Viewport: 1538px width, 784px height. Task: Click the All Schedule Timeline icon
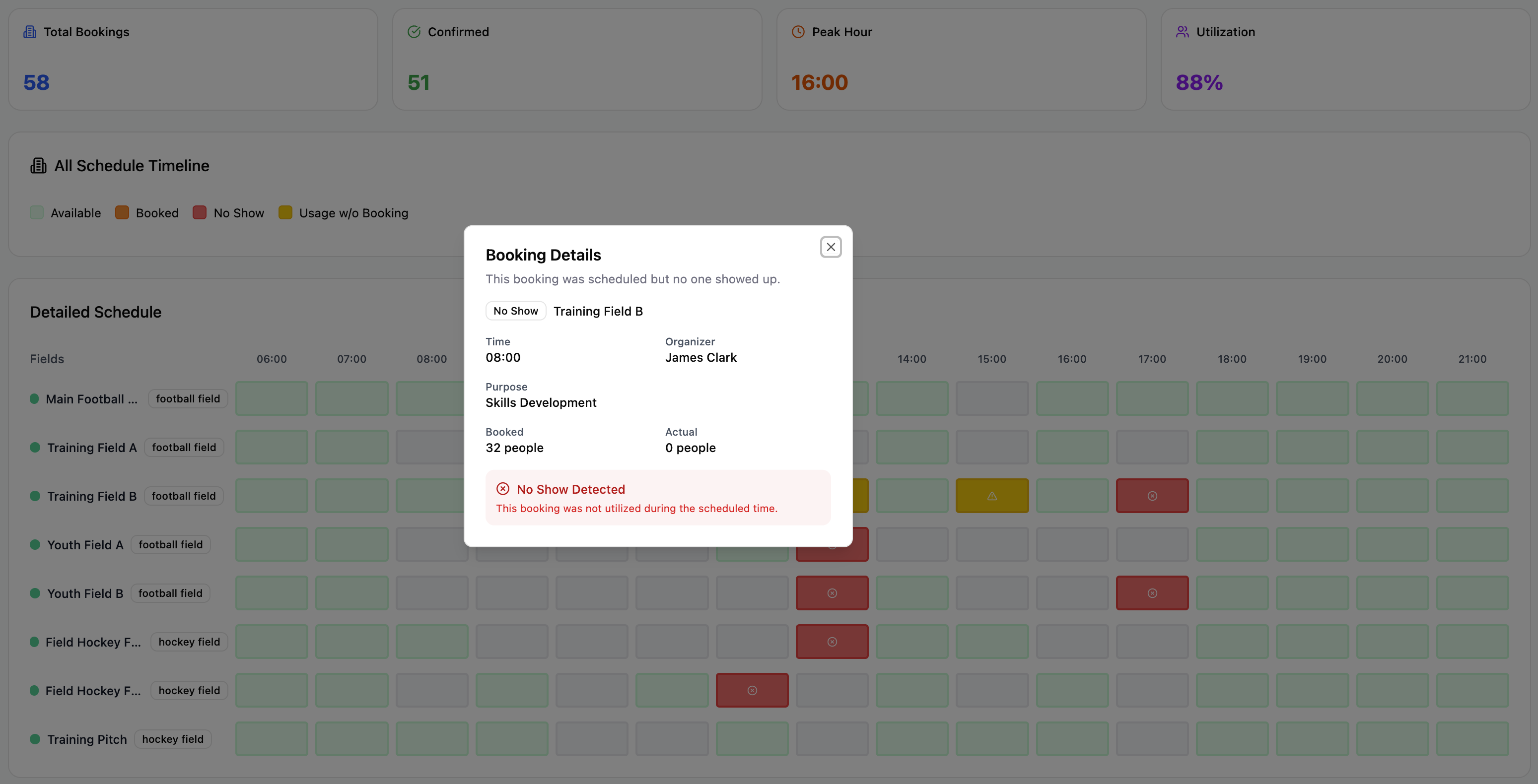click(x=38, y=165)
